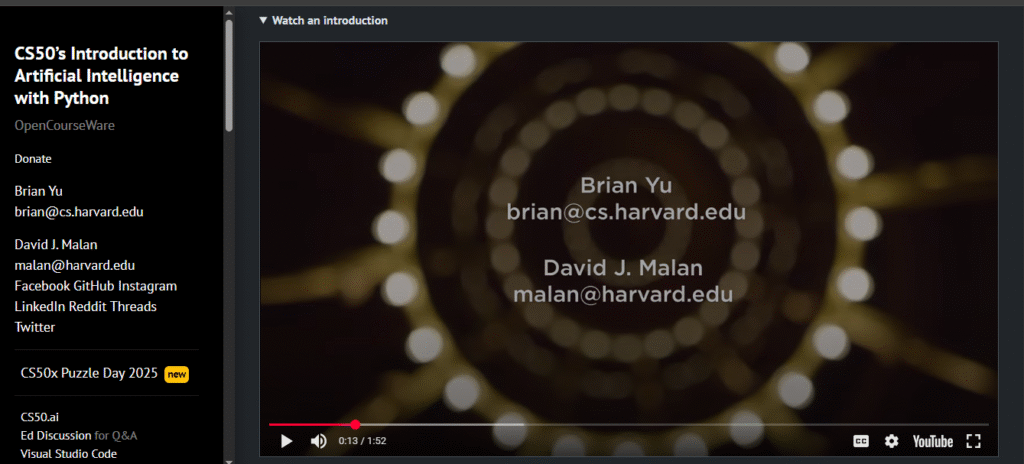Open CS50x Puzzle Day 2025

89,373
